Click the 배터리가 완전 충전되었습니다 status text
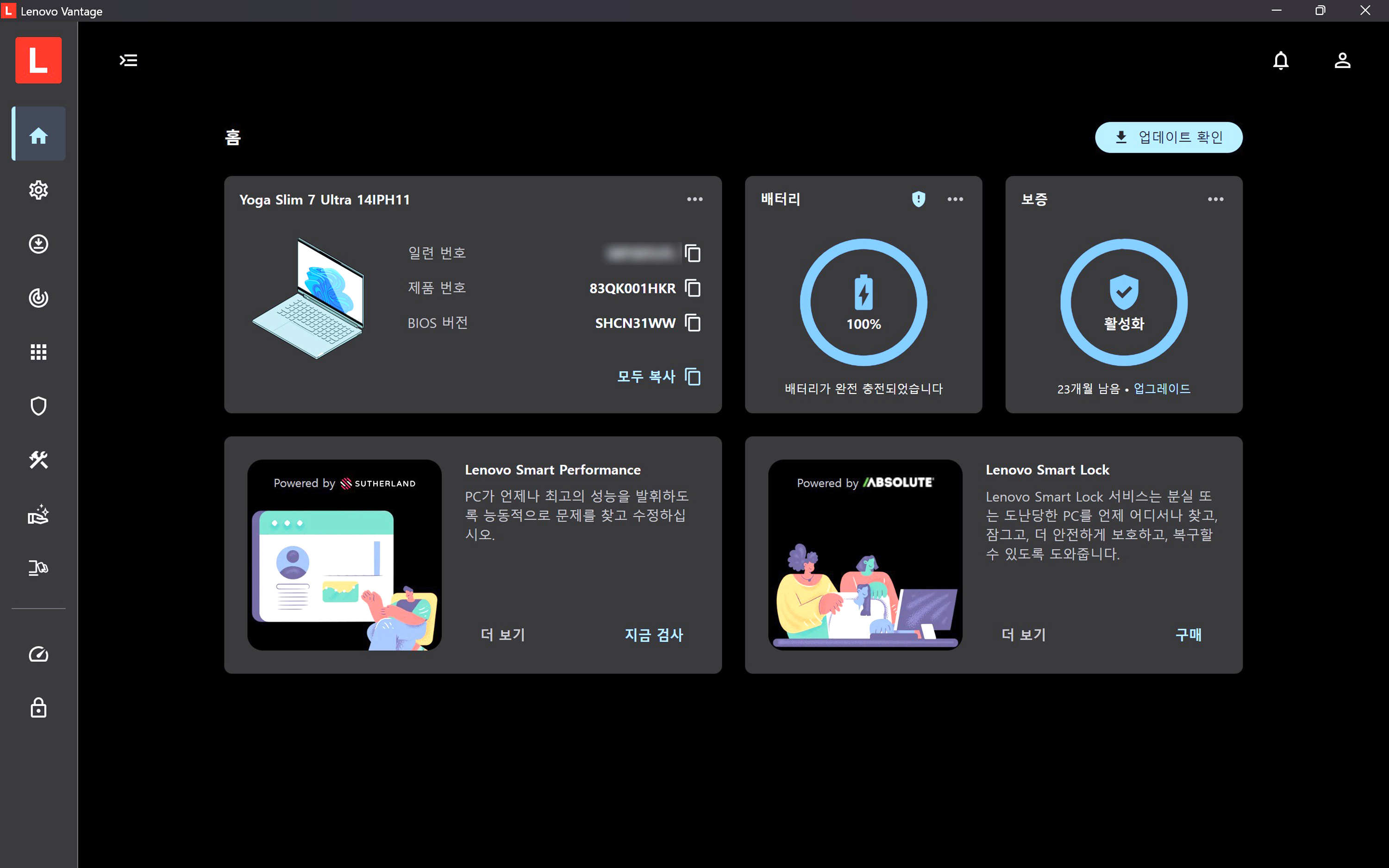This screenshot has width=1389, height=868. [864, 389]
